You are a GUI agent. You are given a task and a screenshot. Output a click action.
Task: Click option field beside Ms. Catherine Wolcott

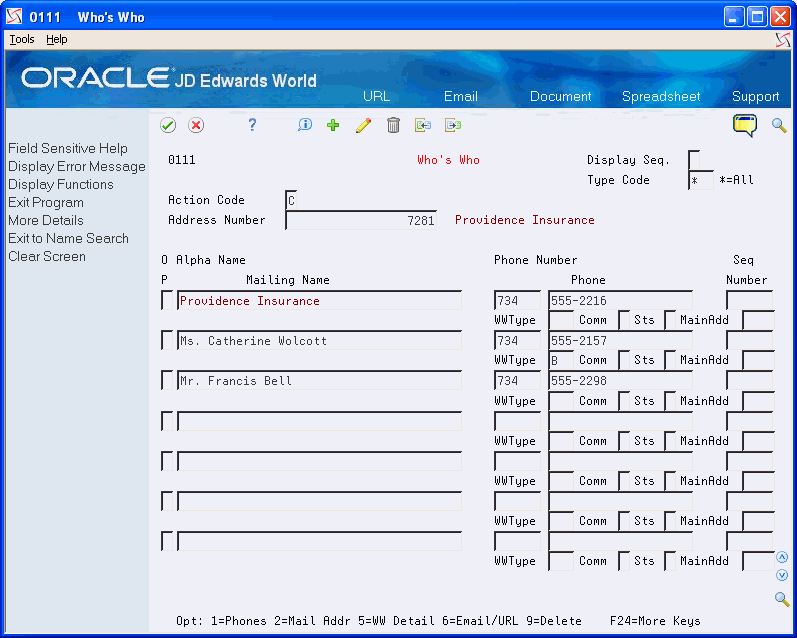click(167, 340)
